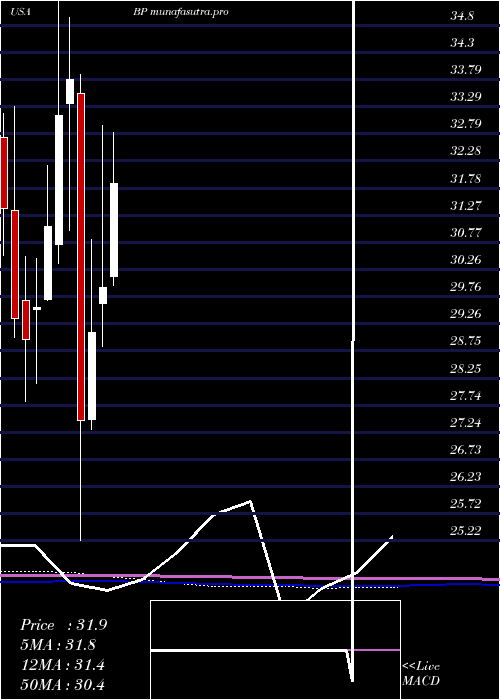This screenshot has width=500, height=700.
Task: Click the <<Live MACD label
Action: 421,674
